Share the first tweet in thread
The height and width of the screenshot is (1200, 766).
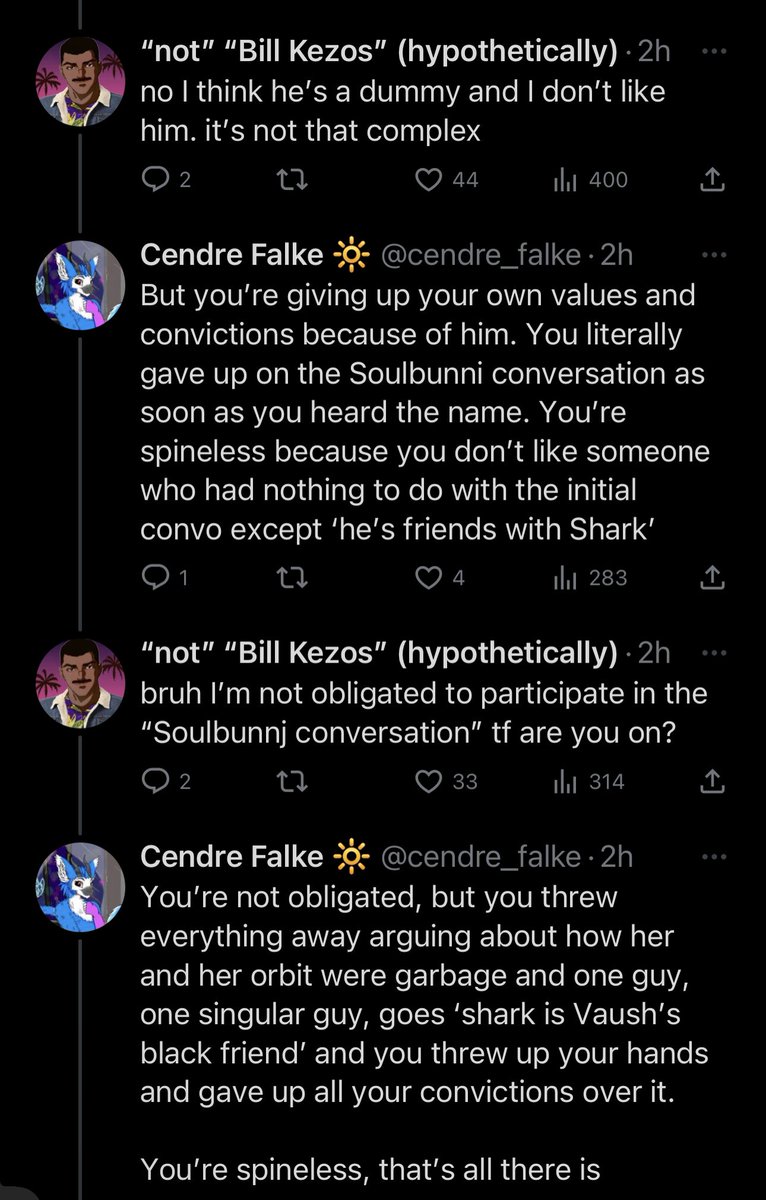click(712, 179)
